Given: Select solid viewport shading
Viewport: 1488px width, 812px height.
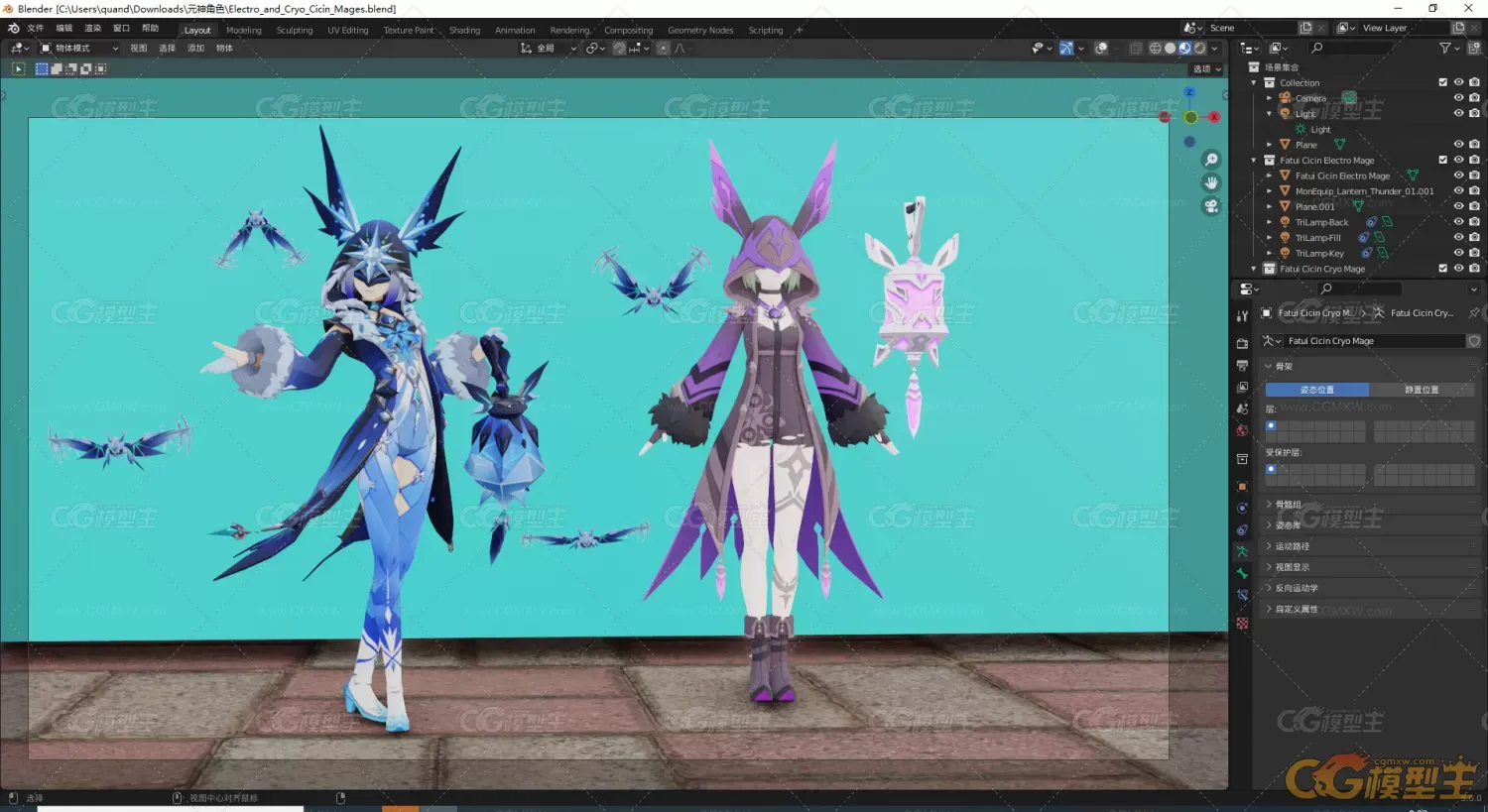Looking at the screenshot, I should click(1170, 48).
